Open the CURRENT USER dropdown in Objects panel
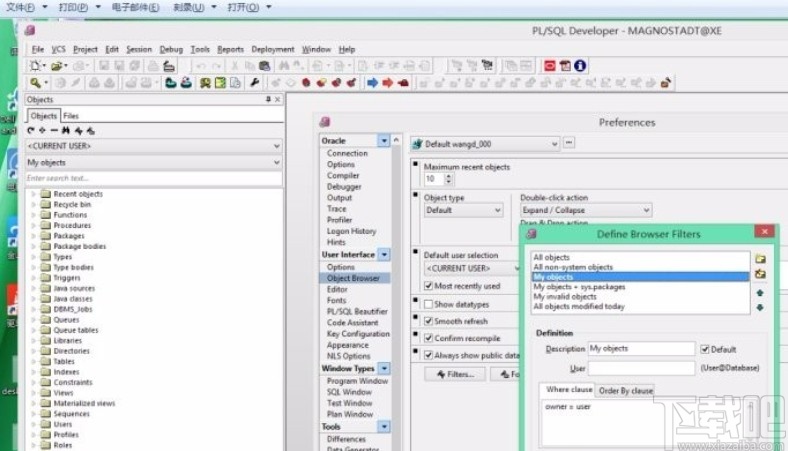 click(276, 146)
